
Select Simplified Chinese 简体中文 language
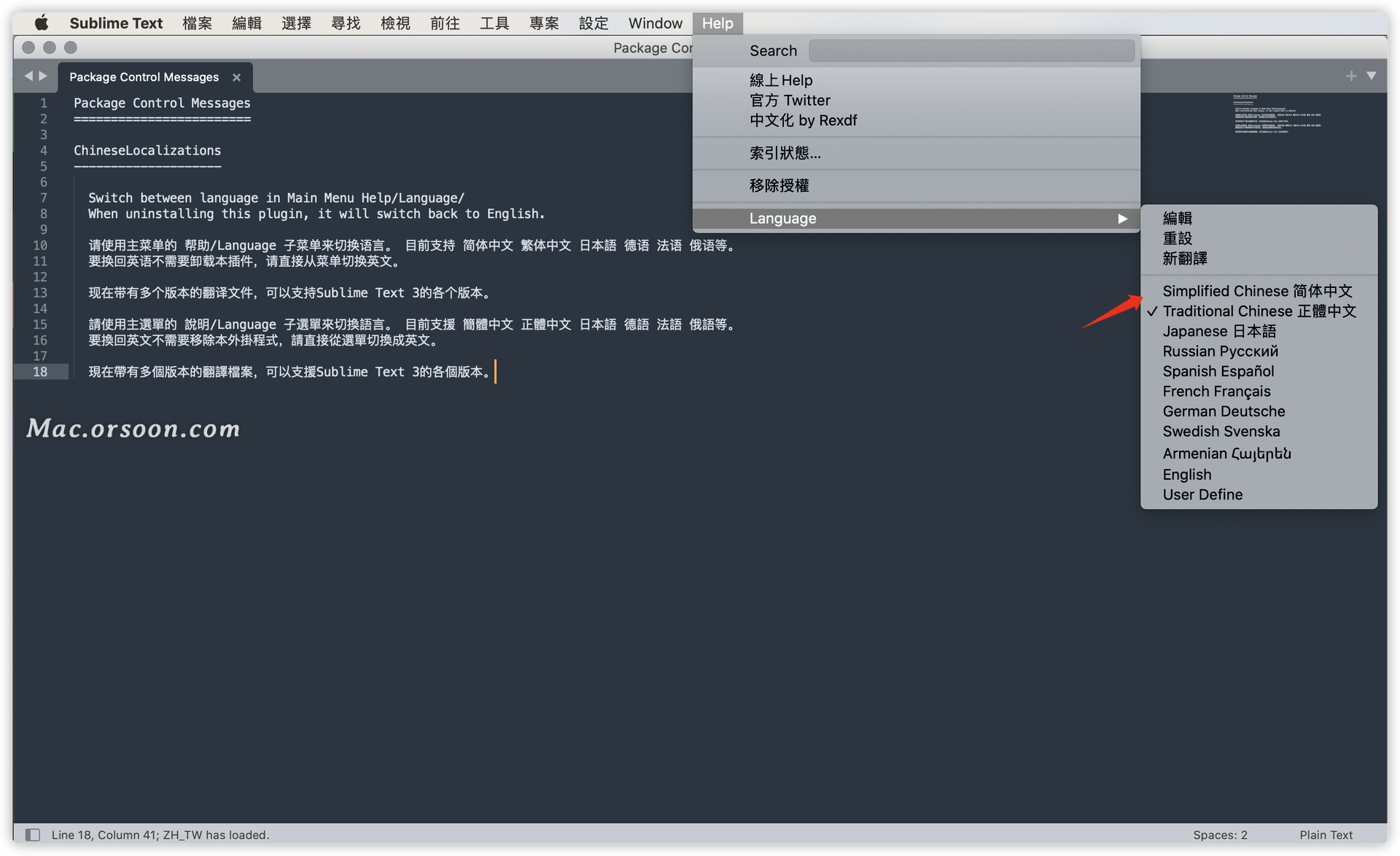1257,291
